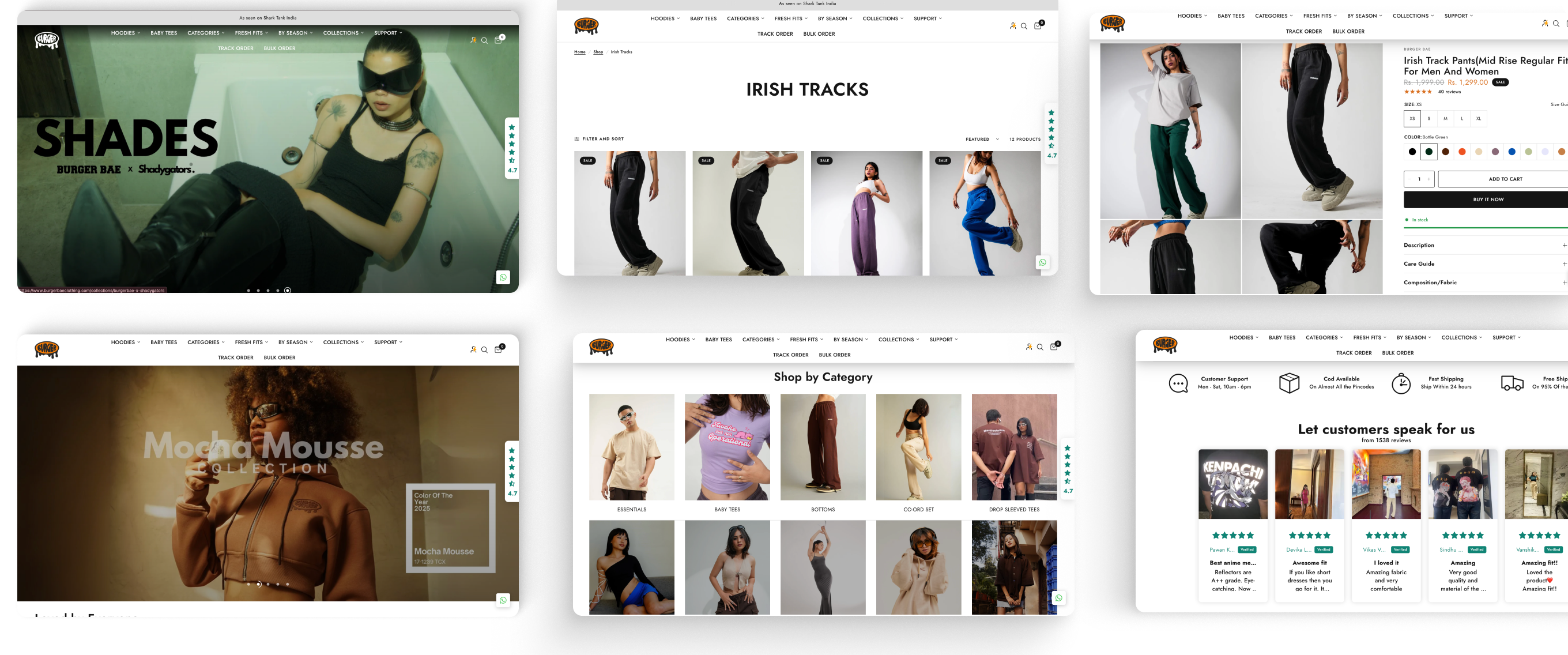This screenshot has width=1568, height=655.
Task: Click account icon above the Mocha Mousse banner
Action: point(473,349)
